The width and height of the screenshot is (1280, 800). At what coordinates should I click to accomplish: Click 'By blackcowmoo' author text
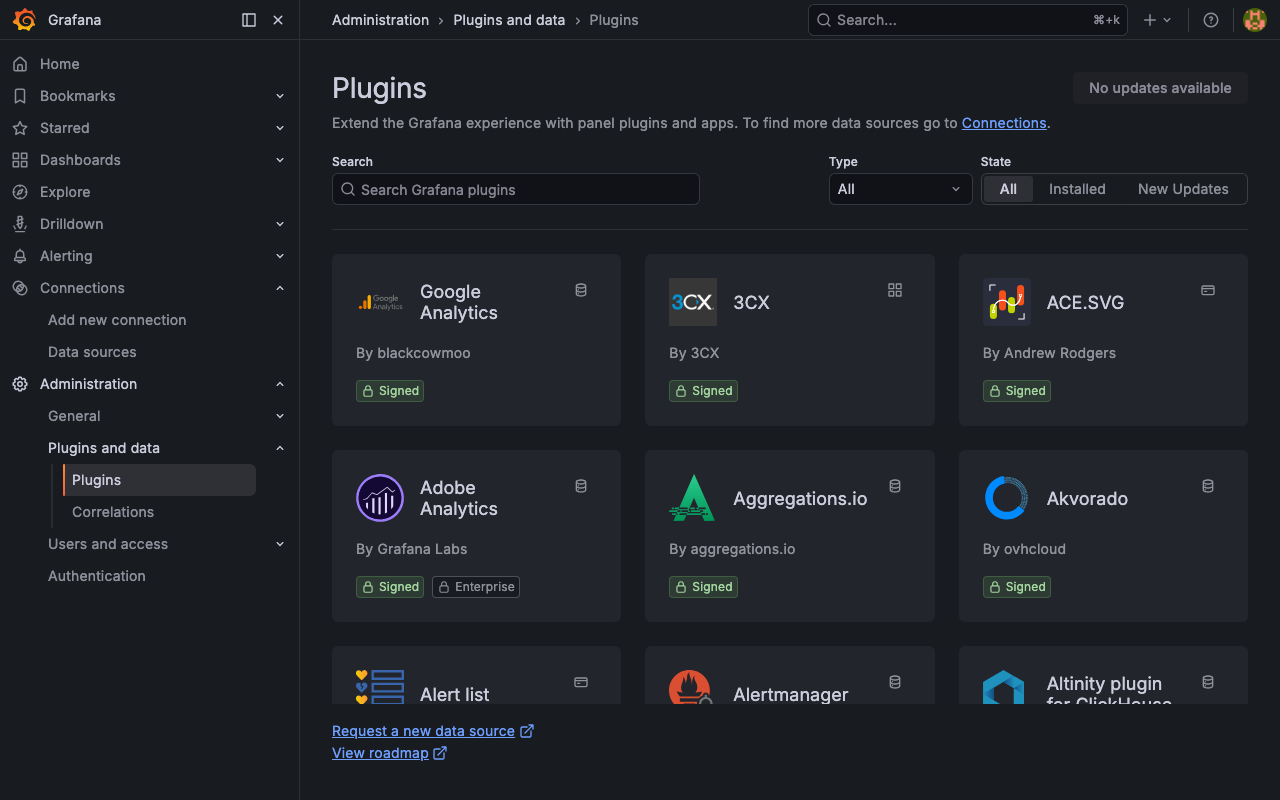(413, 353)
